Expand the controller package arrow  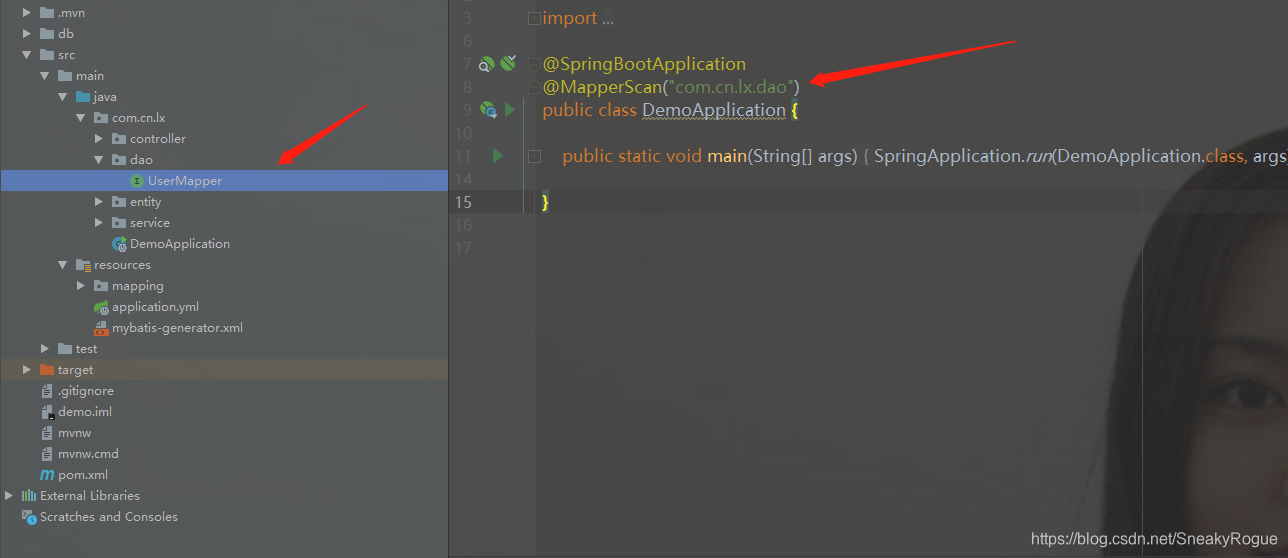(x=99, y=139)
